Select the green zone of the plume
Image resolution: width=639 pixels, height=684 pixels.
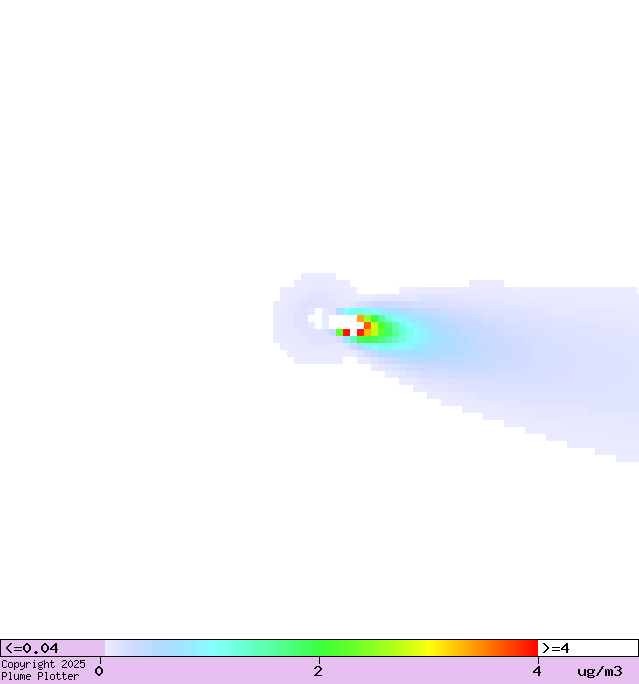(384, 330)
